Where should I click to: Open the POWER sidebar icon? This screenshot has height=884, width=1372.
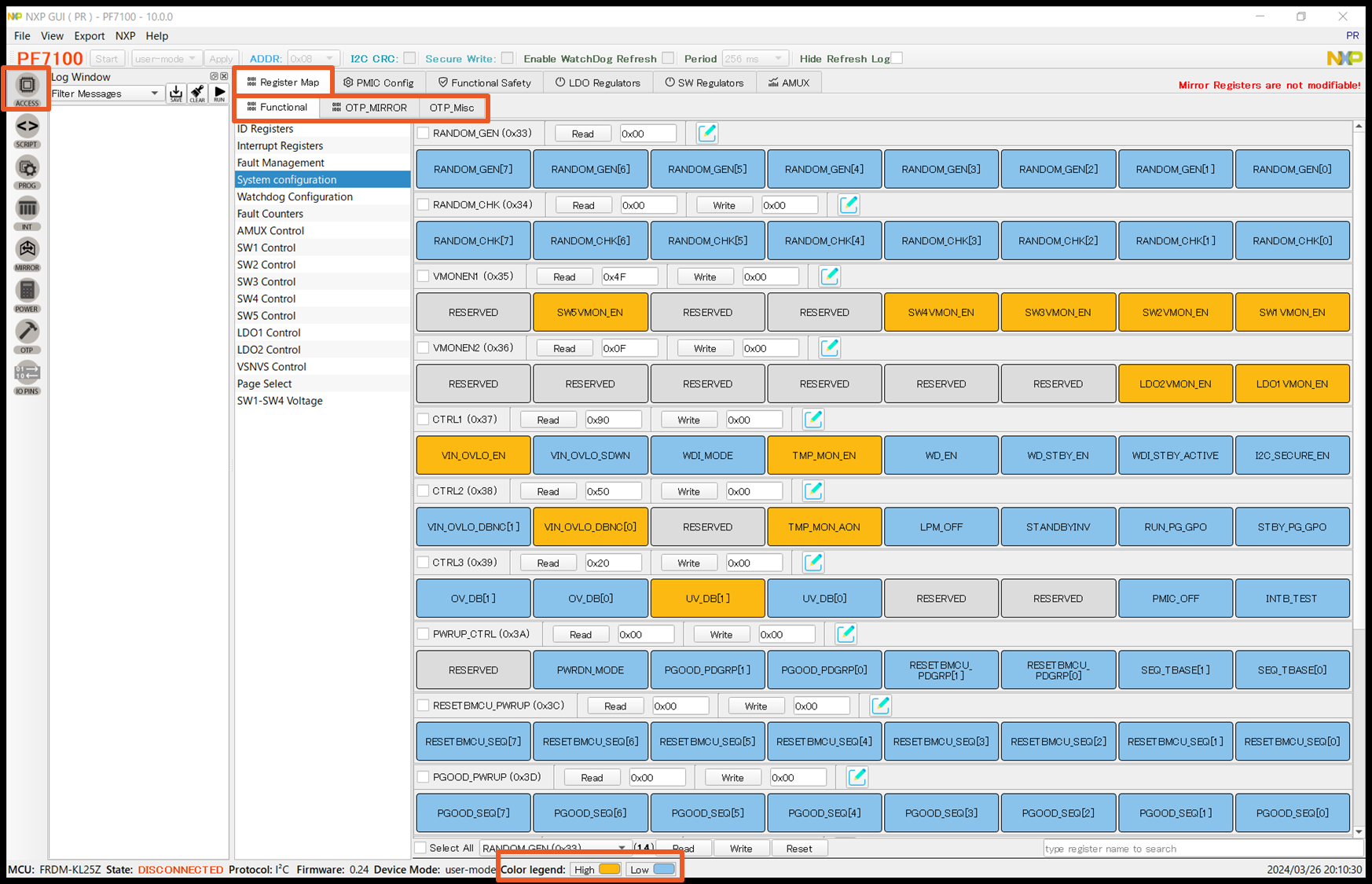point(27,293)
